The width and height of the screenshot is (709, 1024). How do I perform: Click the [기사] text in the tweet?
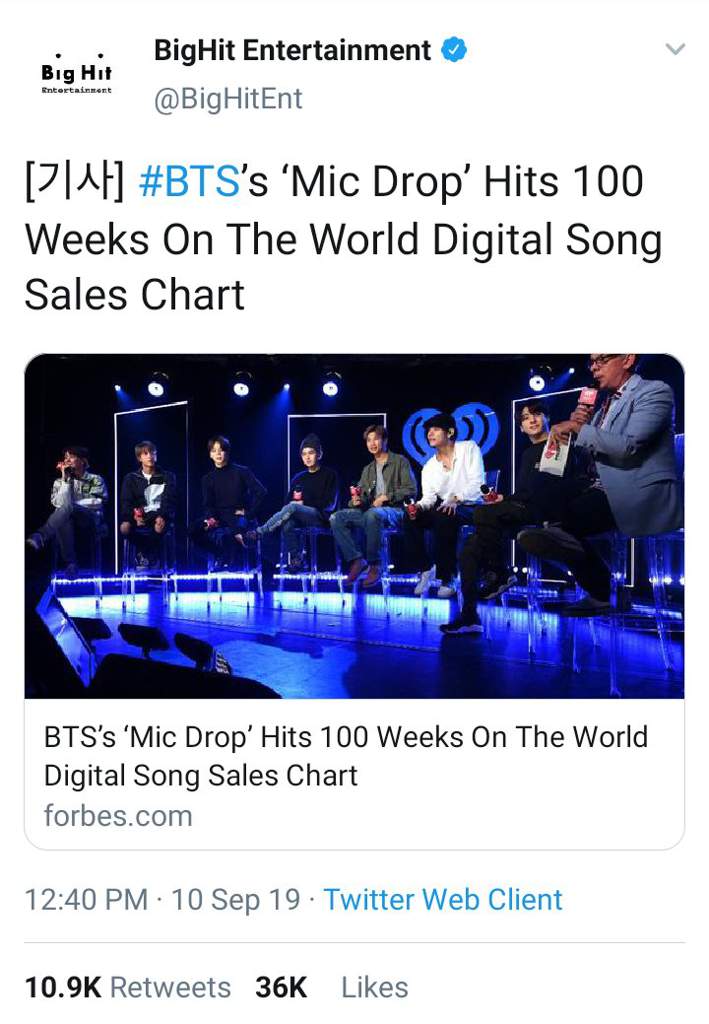coord(74,182)
